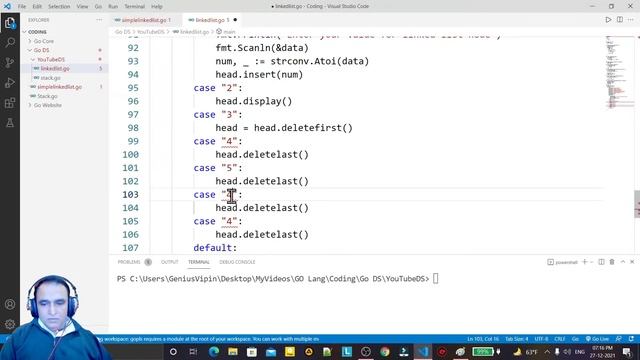
Task: Switch to simplelinkedlist.go editor tab
Action: [144, 20]
